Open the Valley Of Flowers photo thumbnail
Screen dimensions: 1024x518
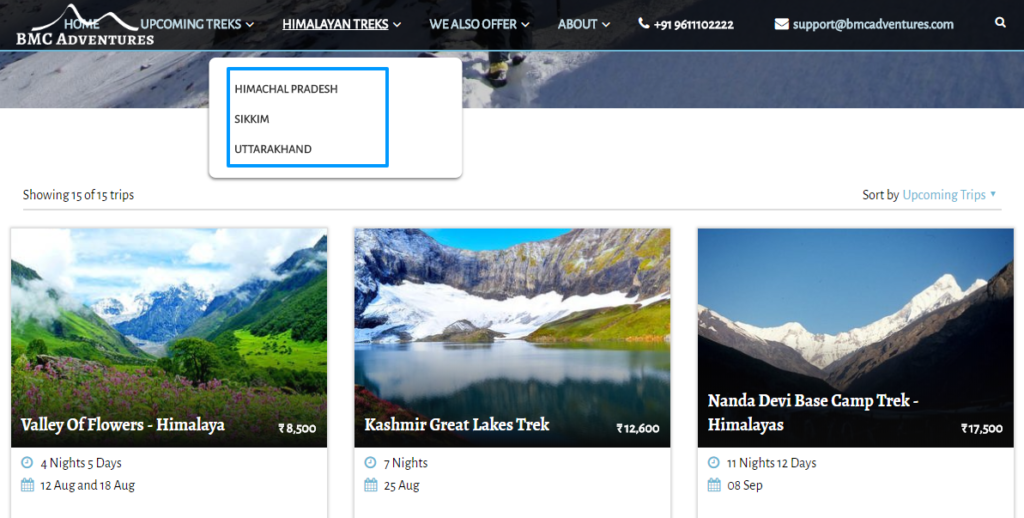169,320
